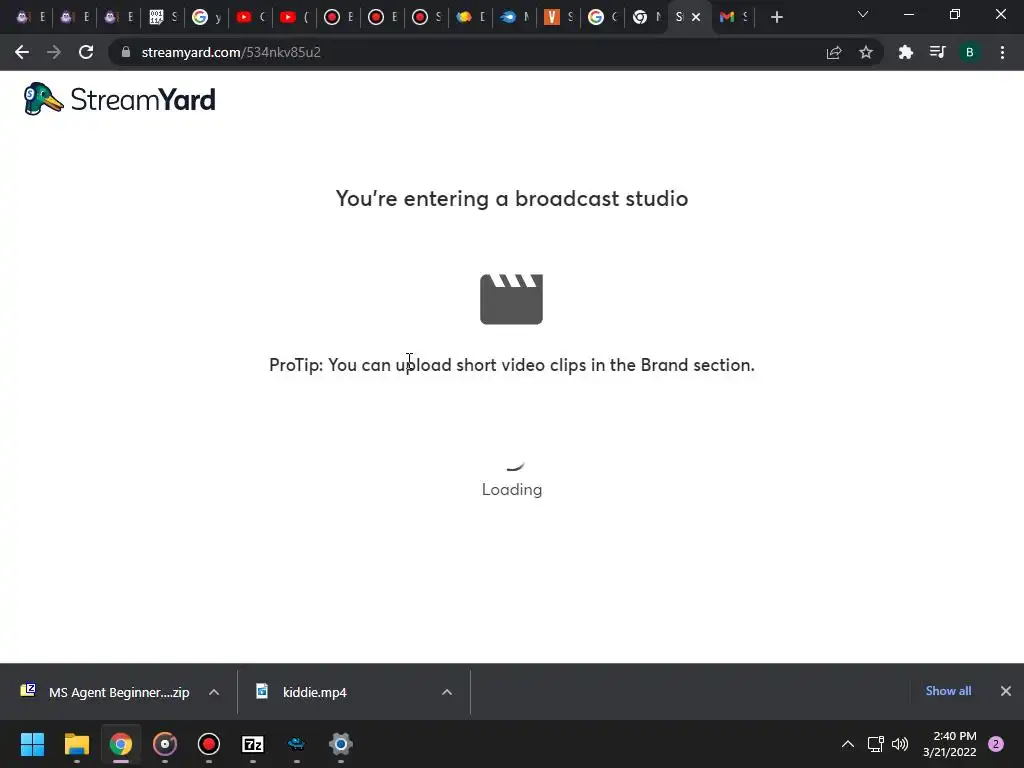Reload the StreamYard page

(x=86, y=52)
